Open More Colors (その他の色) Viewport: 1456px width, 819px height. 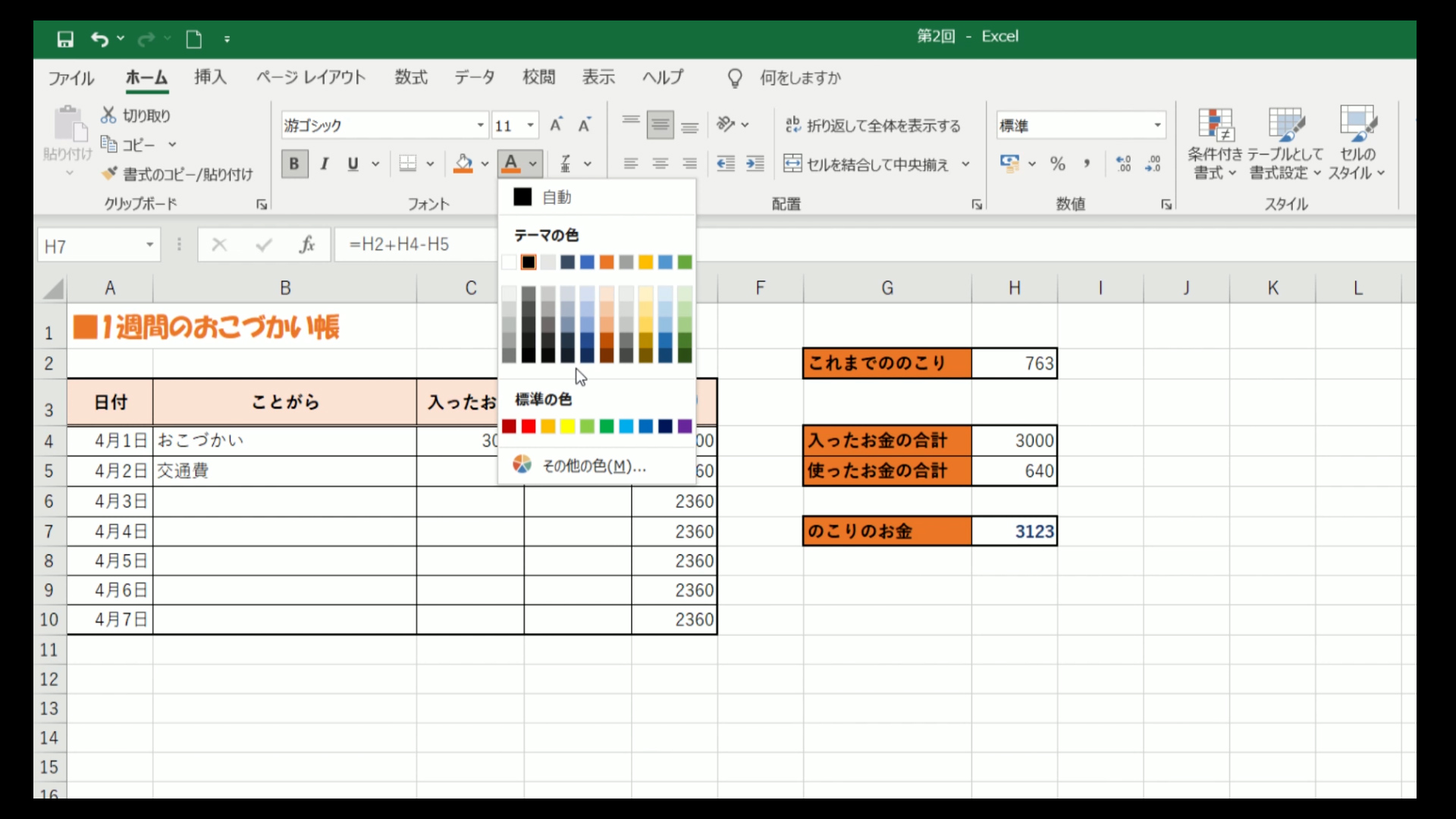[597, 465]
